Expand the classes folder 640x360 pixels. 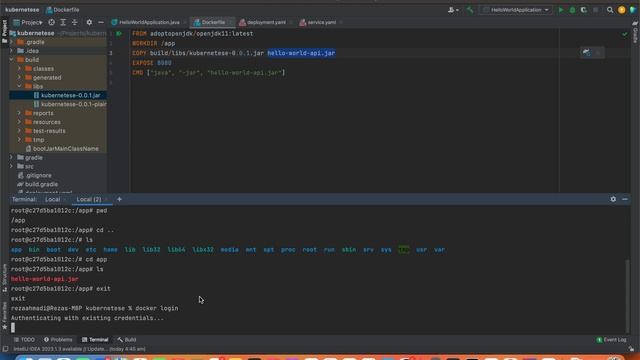tap(19, 69)
